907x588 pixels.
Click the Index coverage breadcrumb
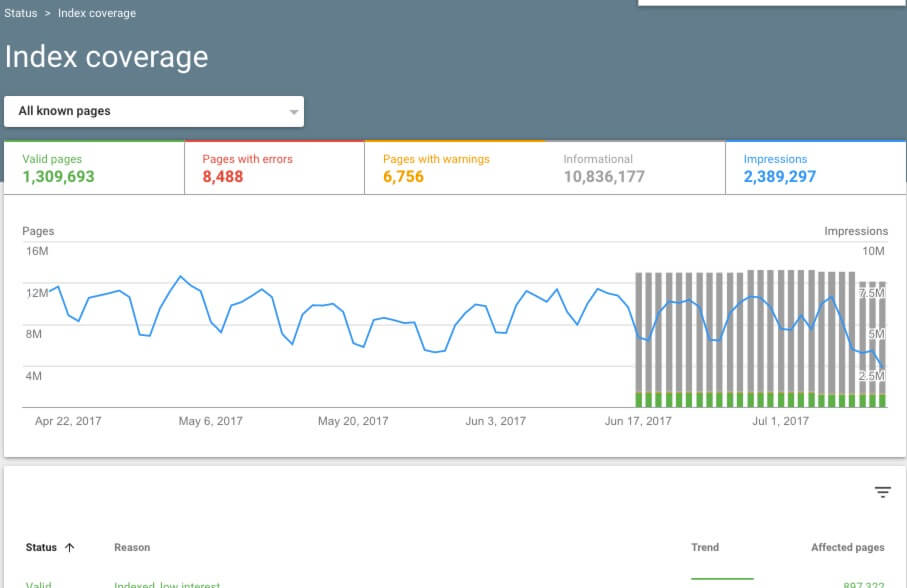click(x=97, y=13)
